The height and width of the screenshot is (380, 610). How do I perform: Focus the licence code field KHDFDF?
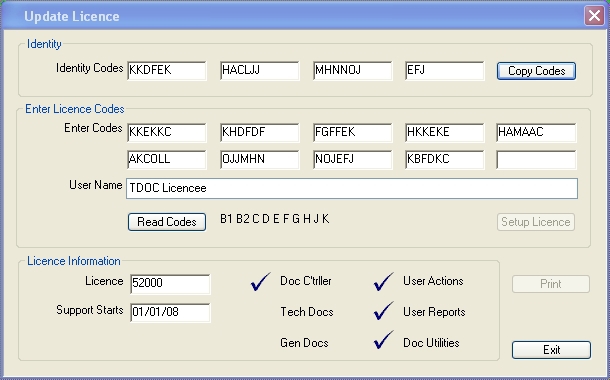pyautogui.click(x=259, y=132)
